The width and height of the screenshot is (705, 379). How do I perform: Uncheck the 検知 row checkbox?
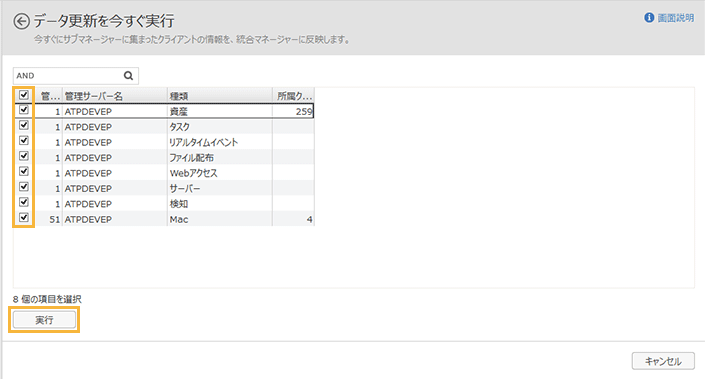click(x=24, y=202)
